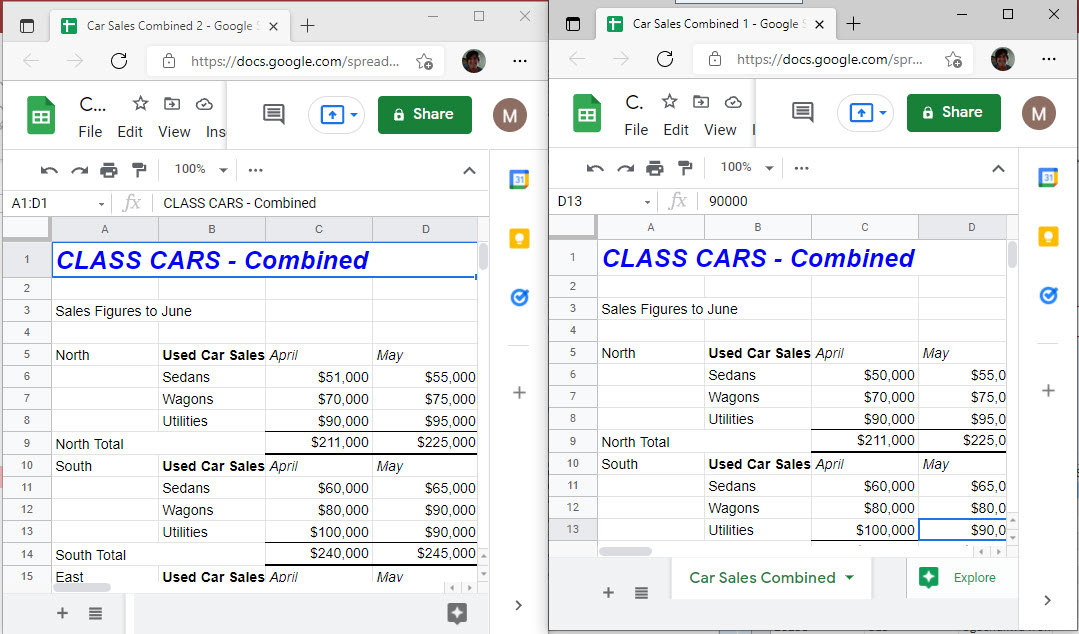The height and width of the screenshot is (634, 1079).
Task: Click the Share button
Action: pyautogui.click(x=952, y=113)
